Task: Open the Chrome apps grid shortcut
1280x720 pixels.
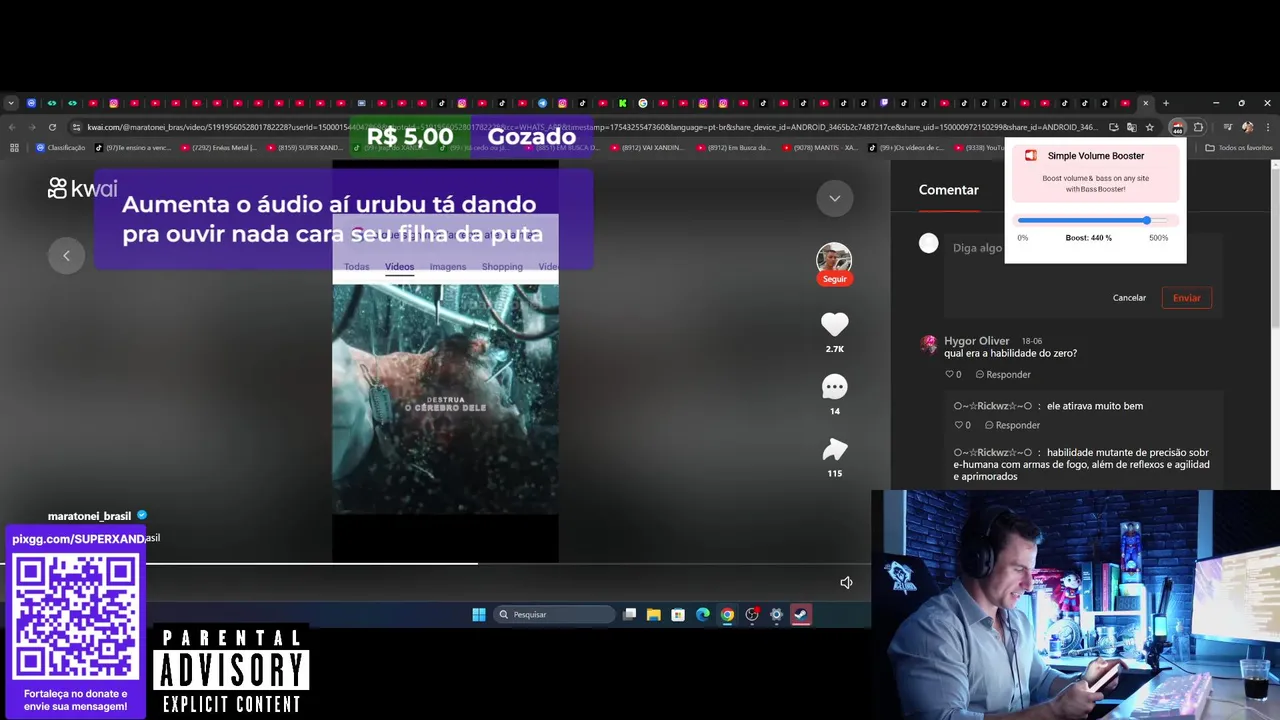Action: tap(14, 148)
